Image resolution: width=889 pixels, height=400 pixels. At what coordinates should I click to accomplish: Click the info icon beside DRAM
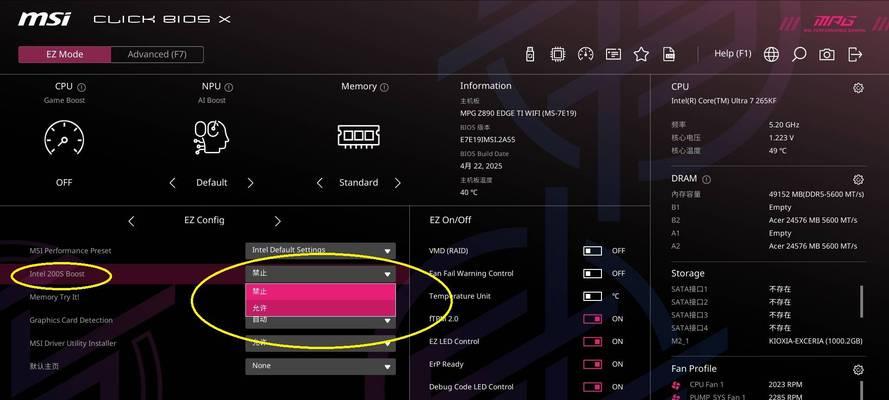(706, 179)
